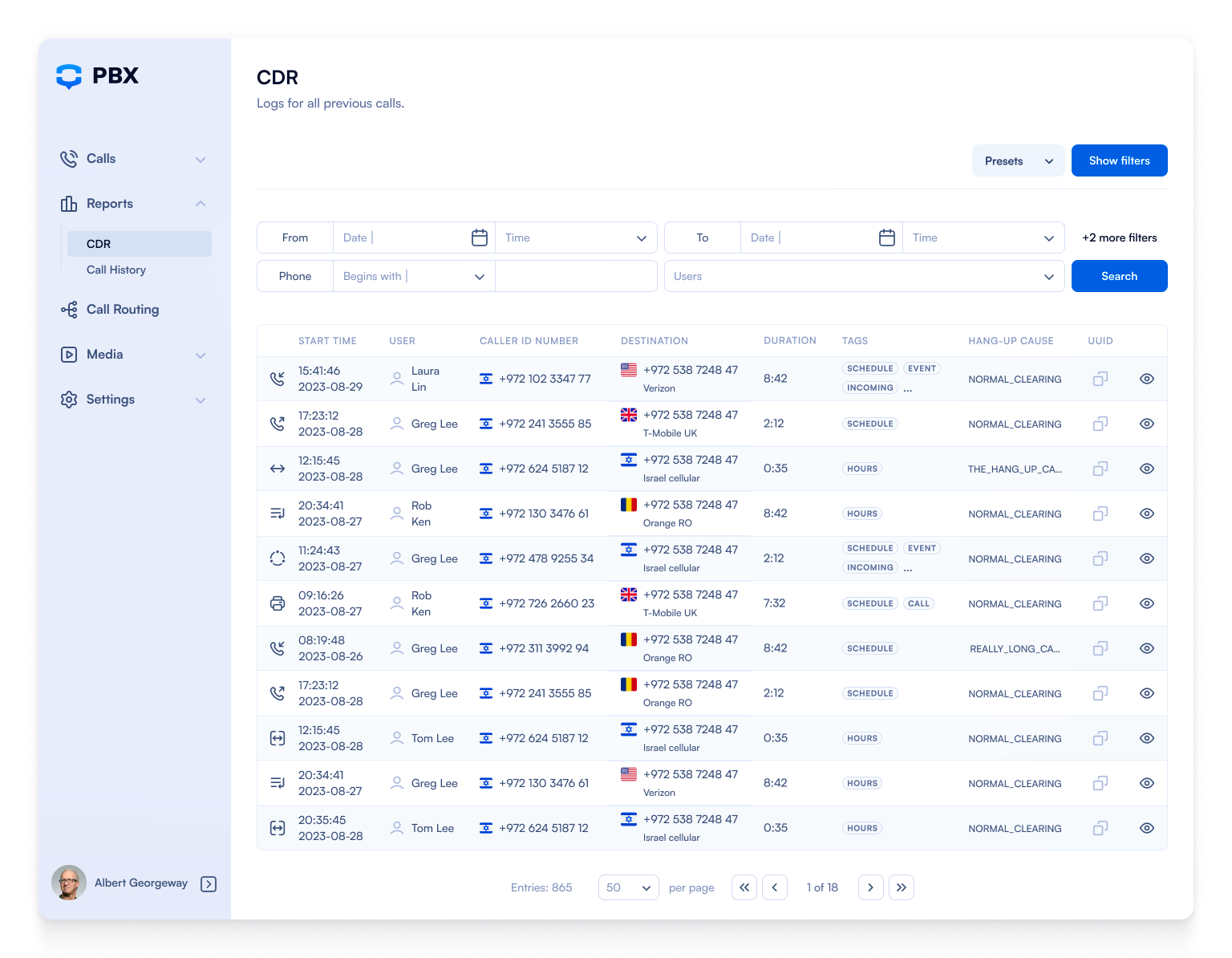Copy UUID for the 11:24:43 Greg Lee call
The width and height of the screenshot is (1232, 958).
(1100, 558)
